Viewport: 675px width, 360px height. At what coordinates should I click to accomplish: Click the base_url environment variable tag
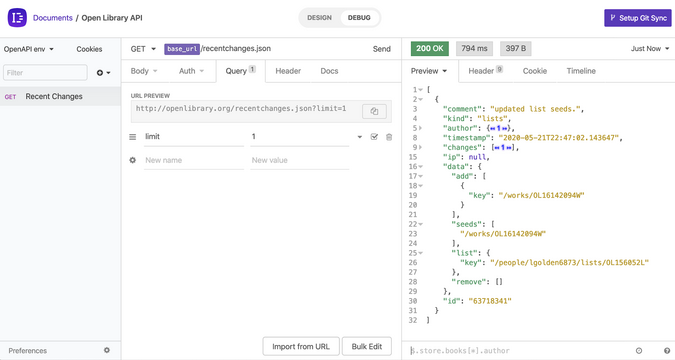(182, 49)
